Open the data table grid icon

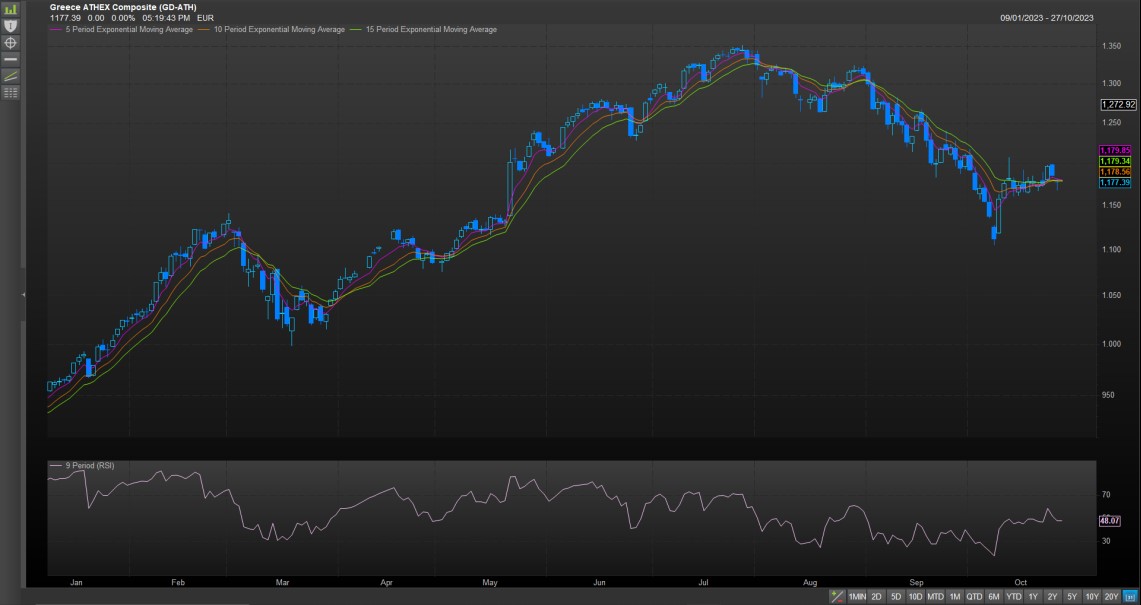pyautogui.click(x=11, y=92)
